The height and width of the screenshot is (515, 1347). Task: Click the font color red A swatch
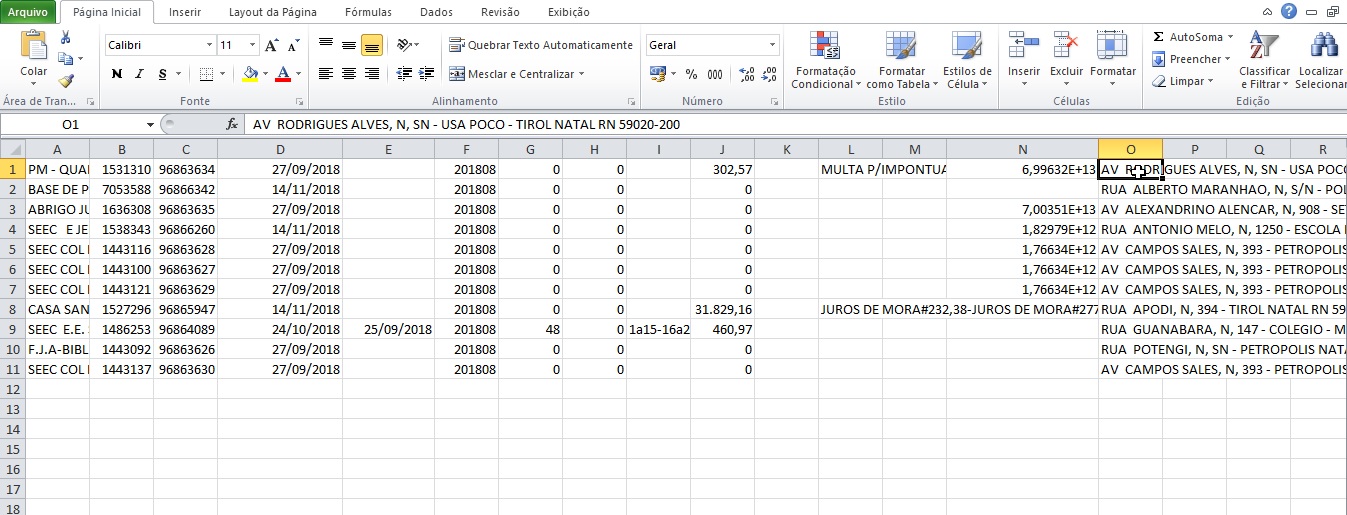[283, 74]
